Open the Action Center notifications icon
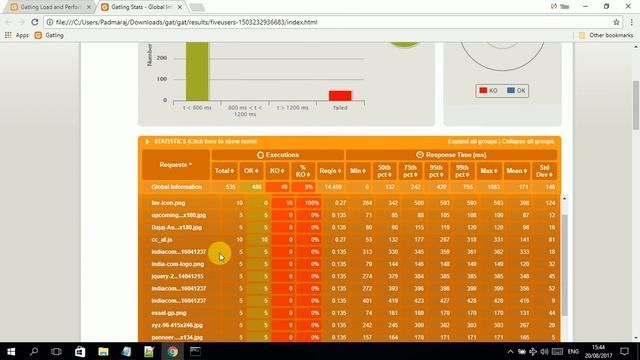640x360 pixels. click(x=624, y=351)
